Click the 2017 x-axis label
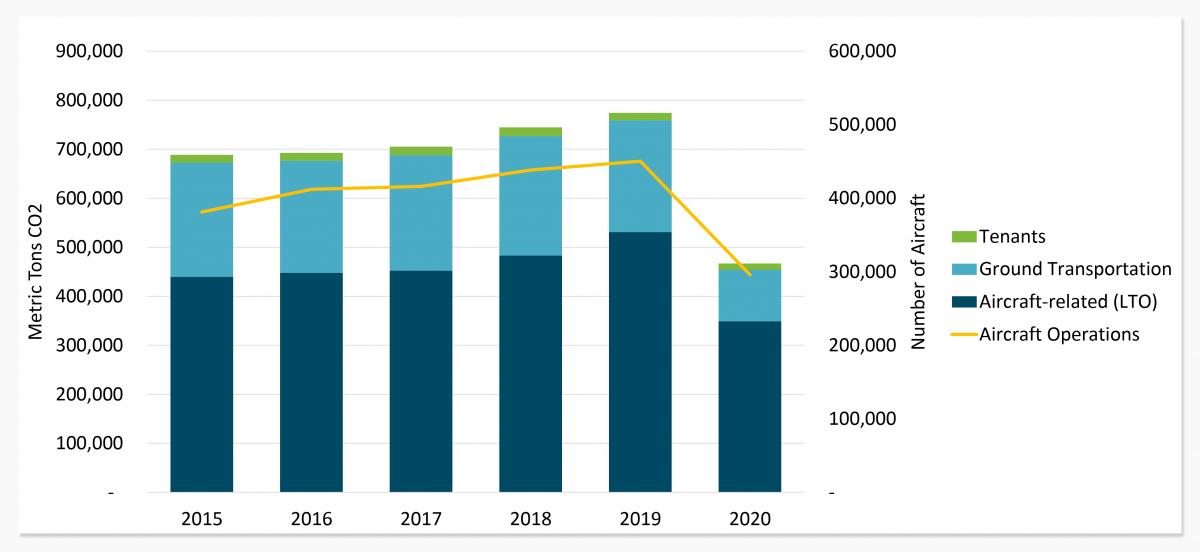Viewport: 1200px width, 552px height. tap(421, 520)
